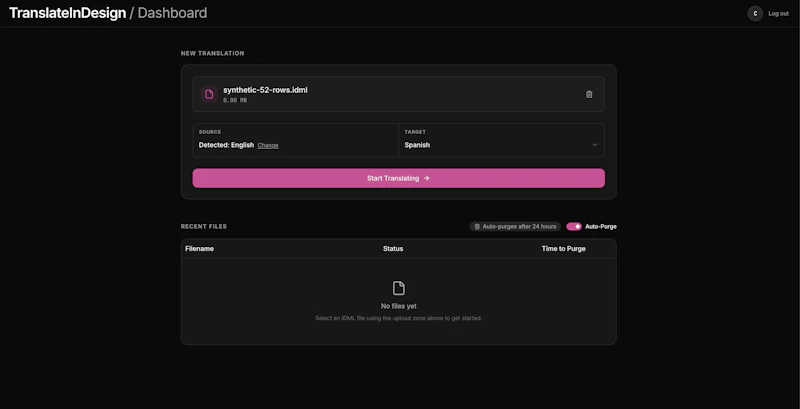Click the Status column header
This screenshot has height=409, width=800.
click(393, 249)
